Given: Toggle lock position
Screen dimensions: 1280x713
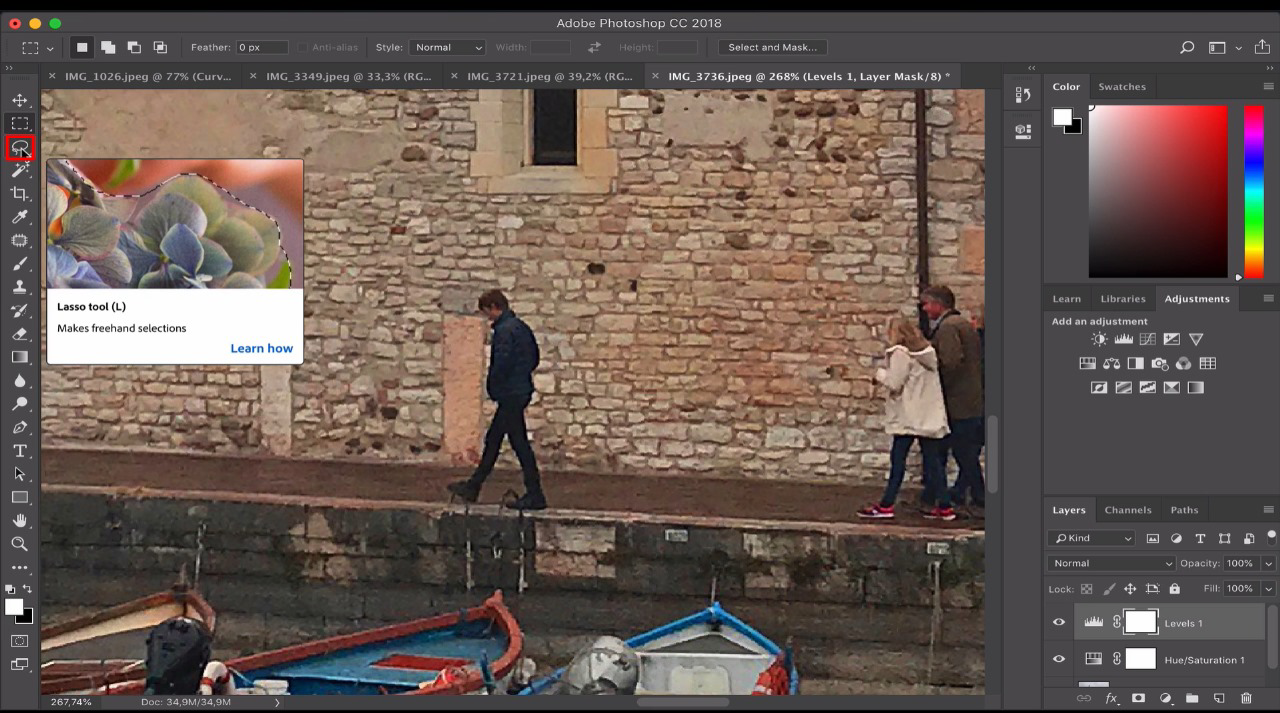Looking at the screenshot, I should pos(1130,589).
